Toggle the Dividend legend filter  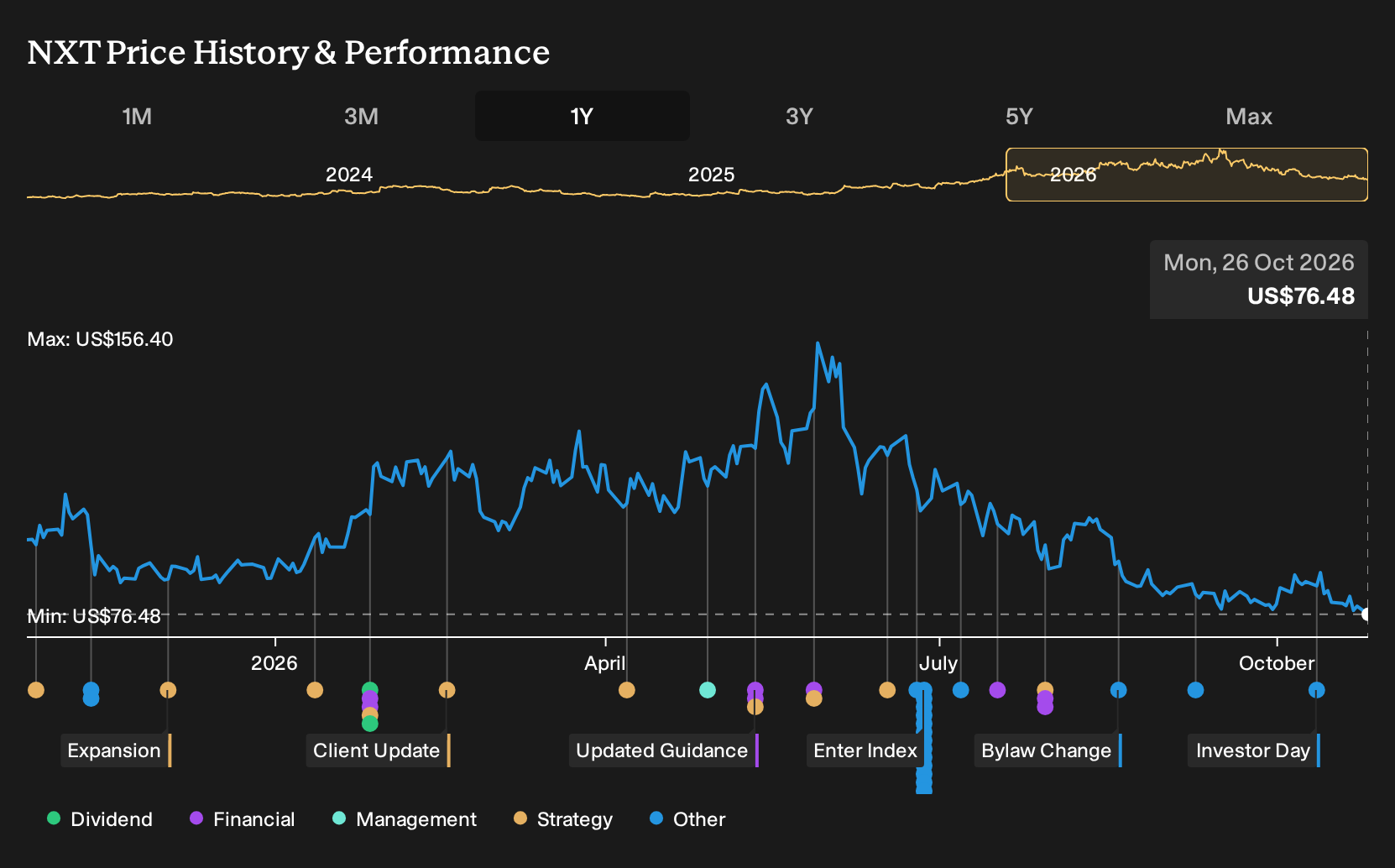(100, 819)
